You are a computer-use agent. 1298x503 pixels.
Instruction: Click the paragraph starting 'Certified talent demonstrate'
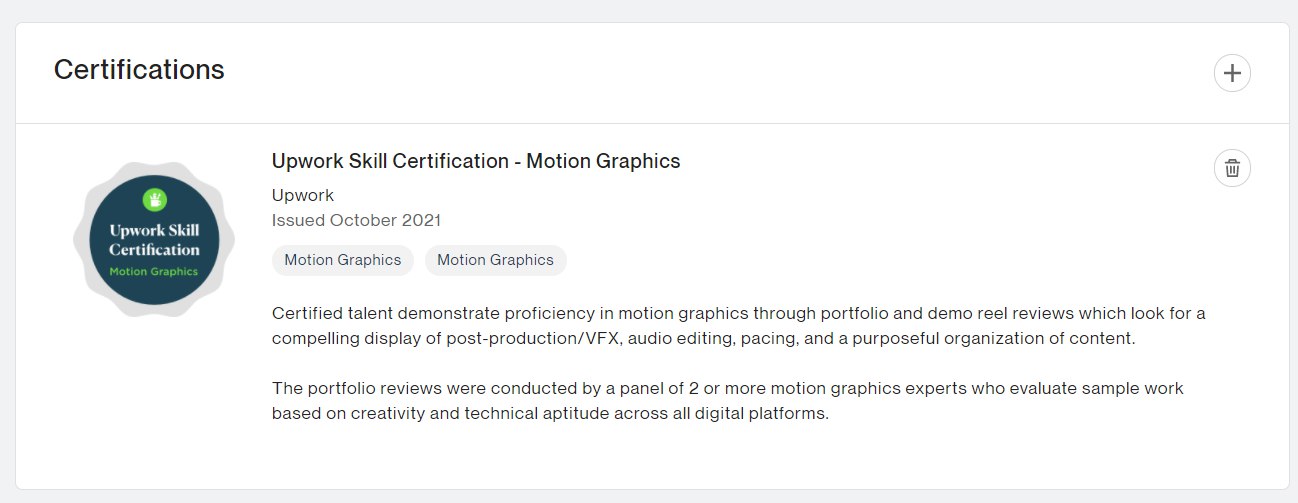[x=739, y=326]
